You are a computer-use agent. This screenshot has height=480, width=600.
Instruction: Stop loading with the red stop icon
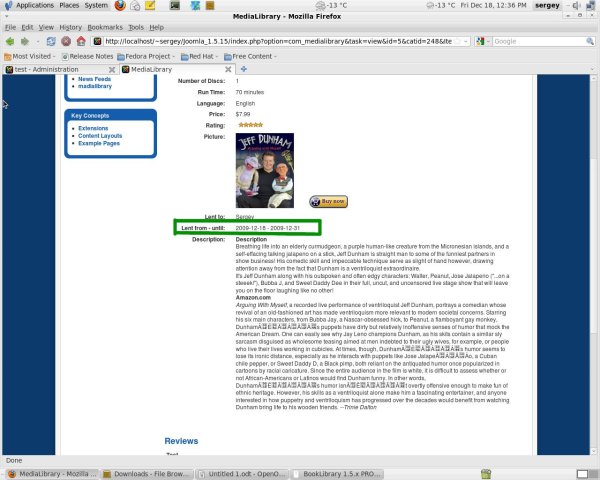click(x=66, y=41)
